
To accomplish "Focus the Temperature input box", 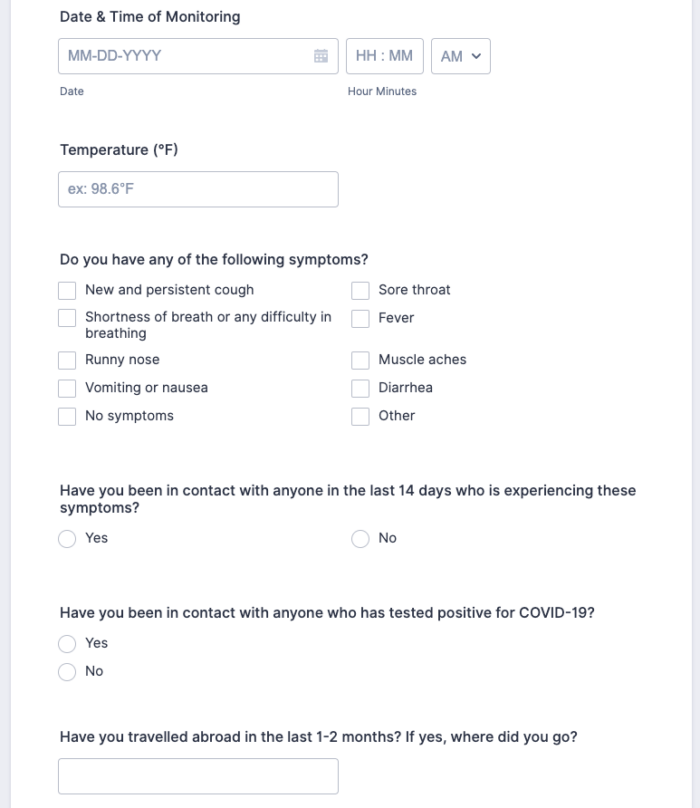I will coord(198,189).
